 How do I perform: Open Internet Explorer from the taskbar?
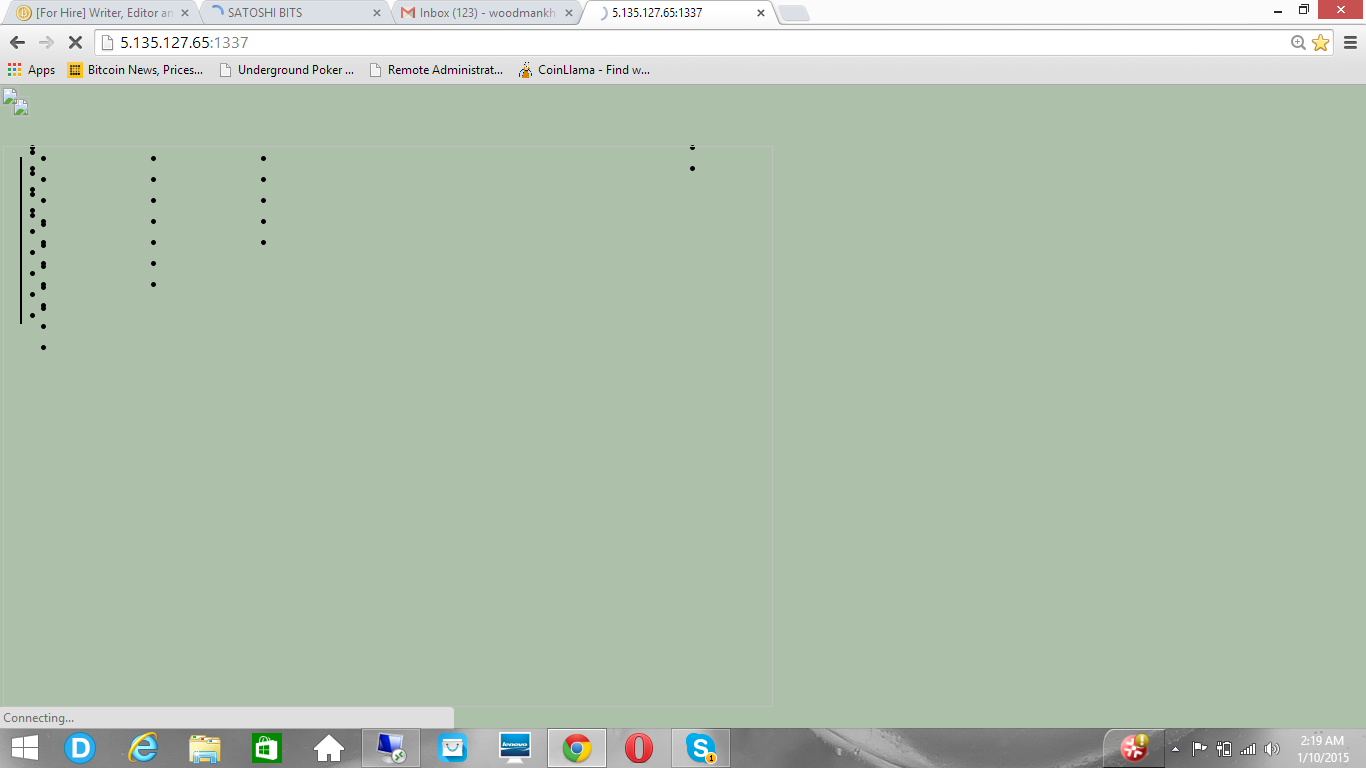(x=143, y=748)
